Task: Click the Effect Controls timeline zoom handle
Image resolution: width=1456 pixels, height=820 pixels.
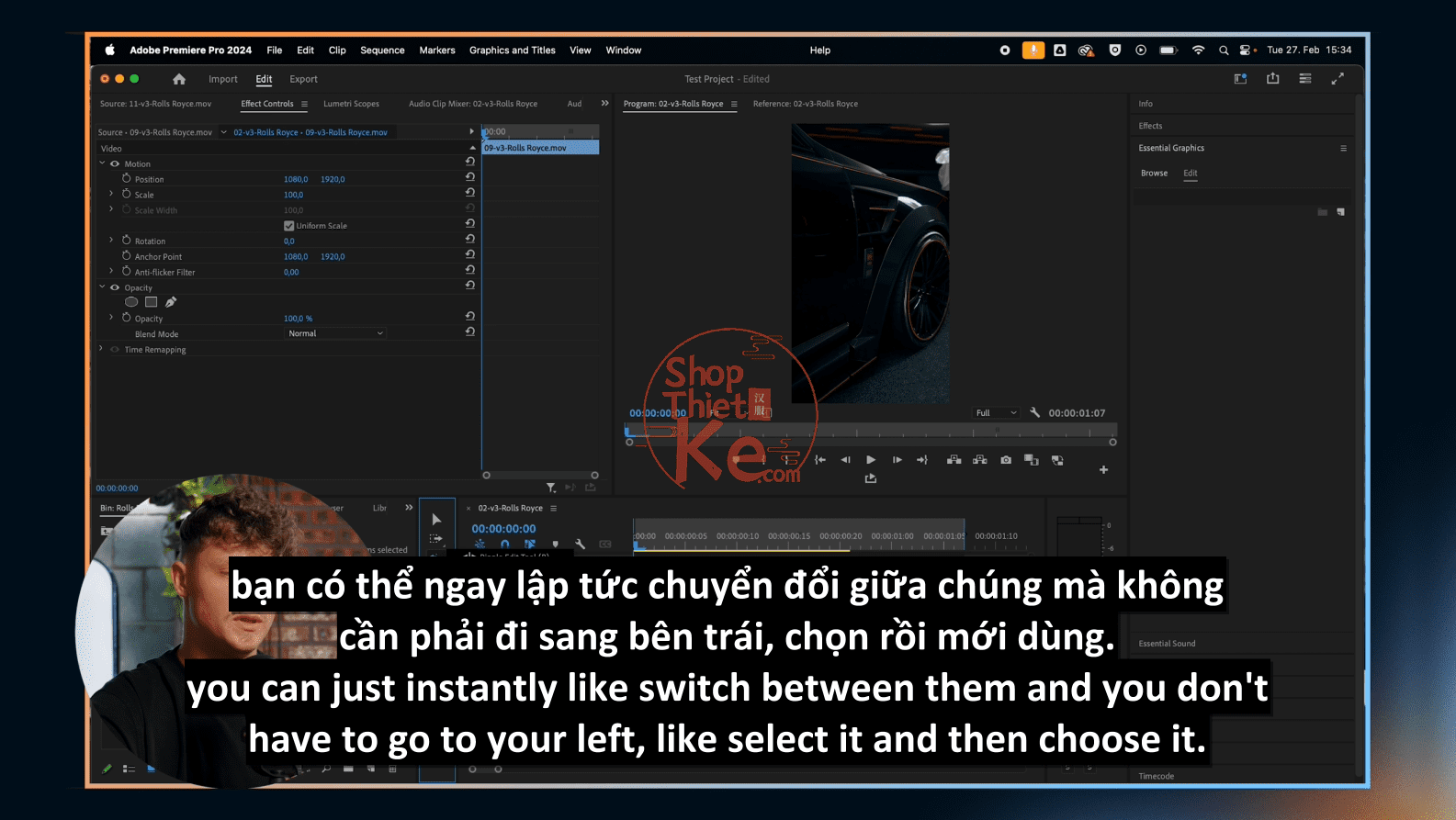Action: 594,476
